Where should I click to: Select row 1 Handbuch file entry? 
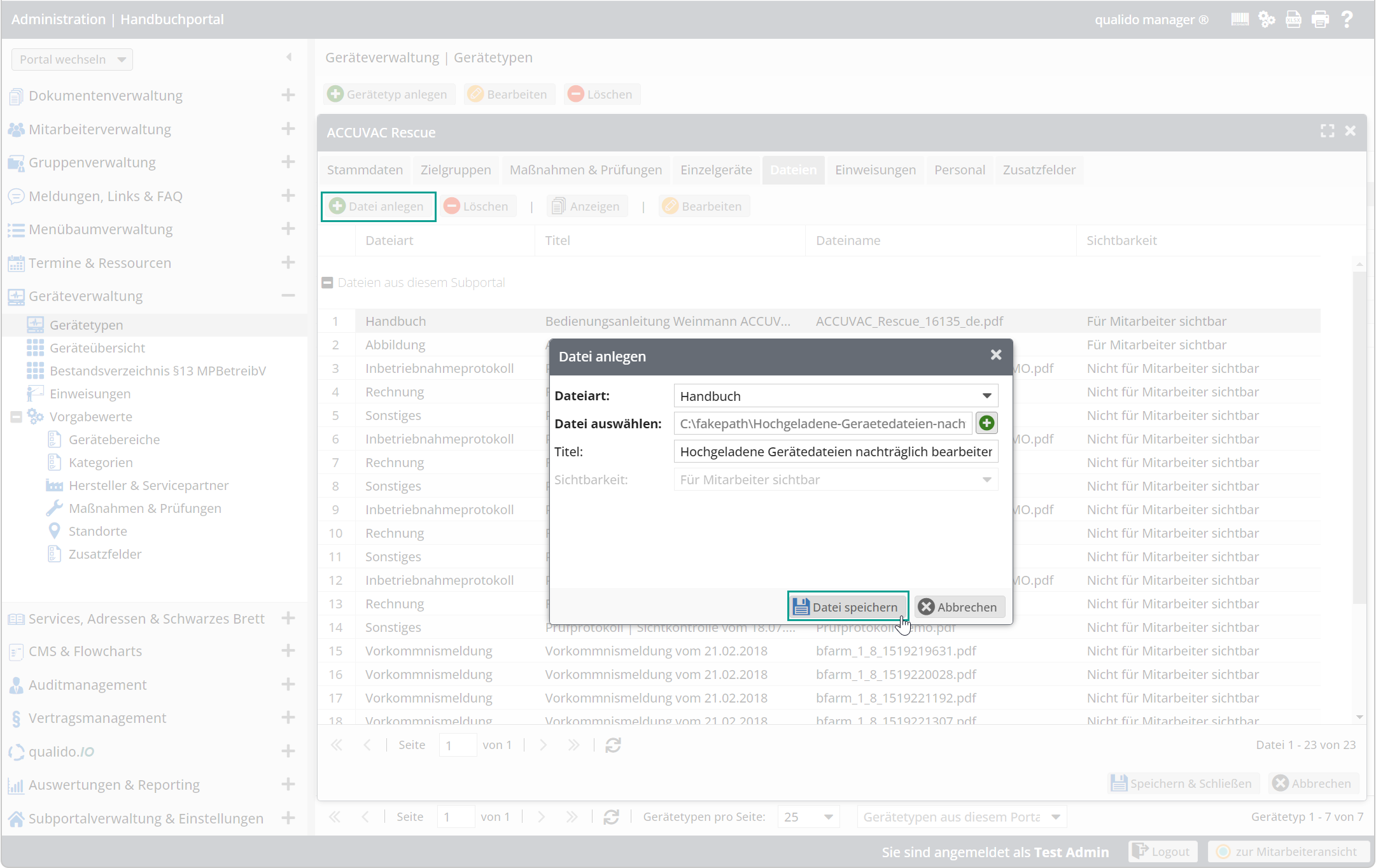click(818, 321)
